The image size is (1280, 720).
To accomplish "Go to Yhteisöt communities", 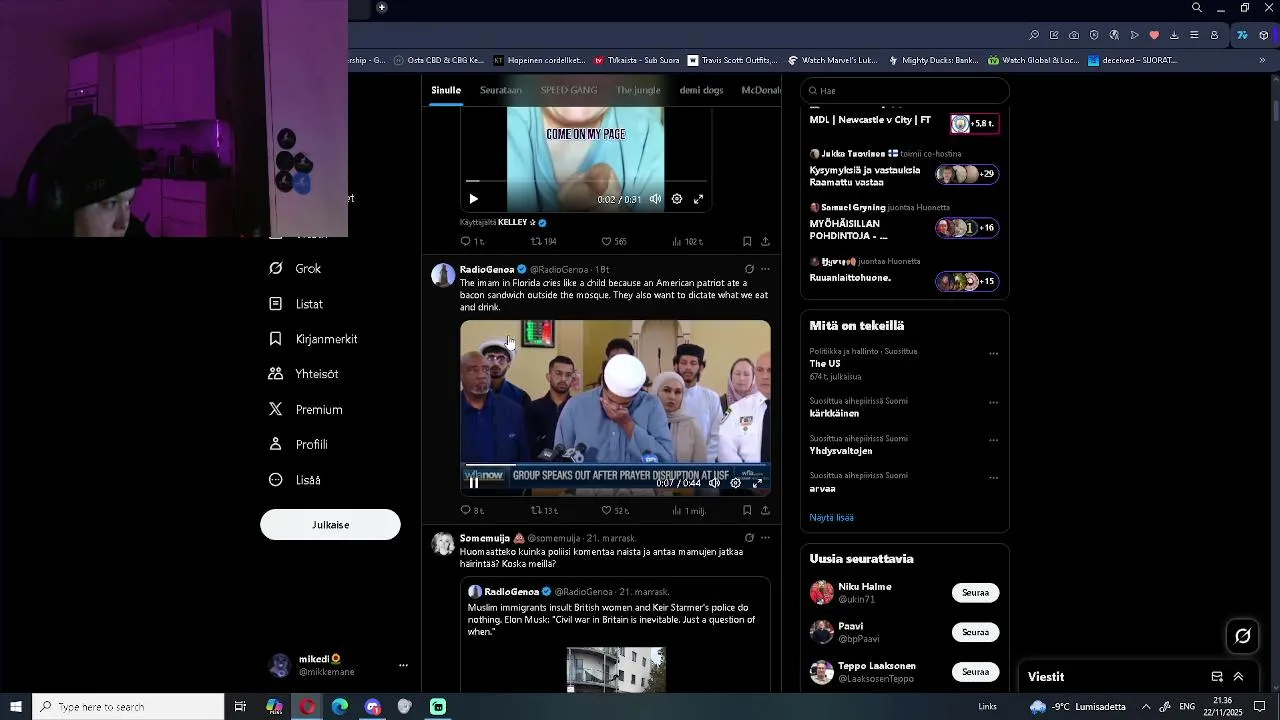I will 304,374.
